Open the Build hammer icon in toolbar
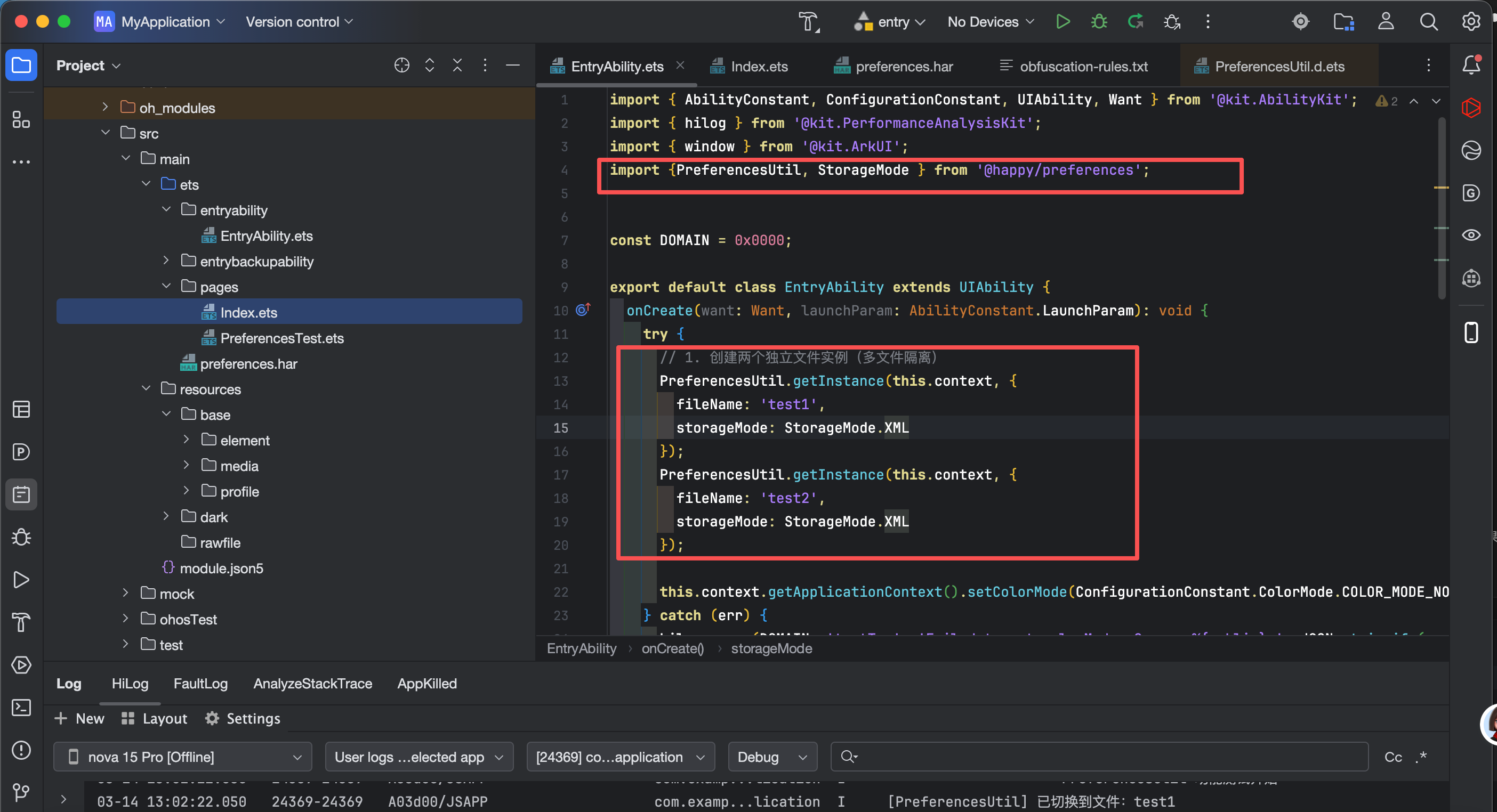The image size is (1497, 812). (x=808, y=22)
